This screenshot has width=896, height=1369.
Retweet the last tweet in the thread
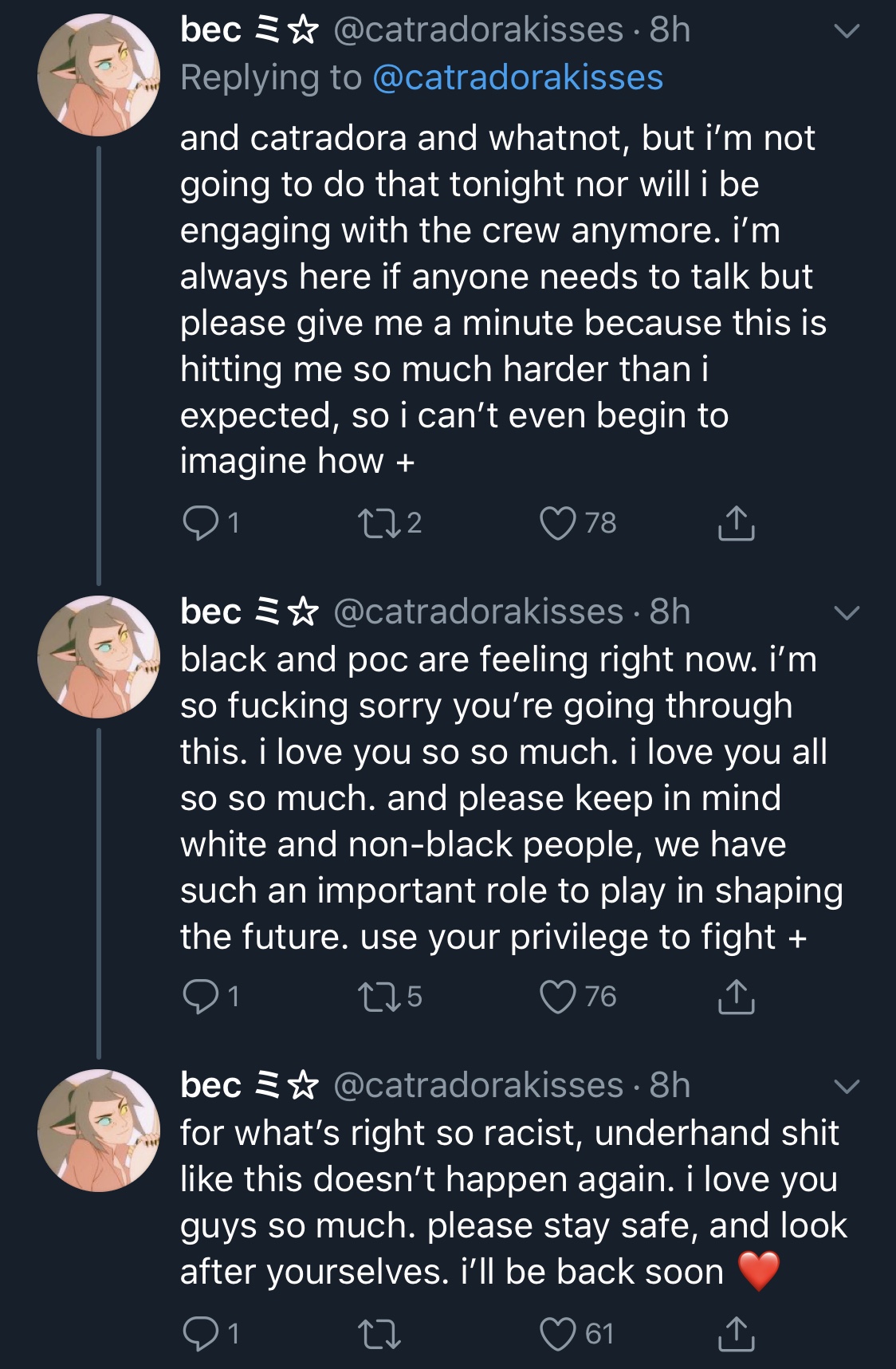point(379,1333)
